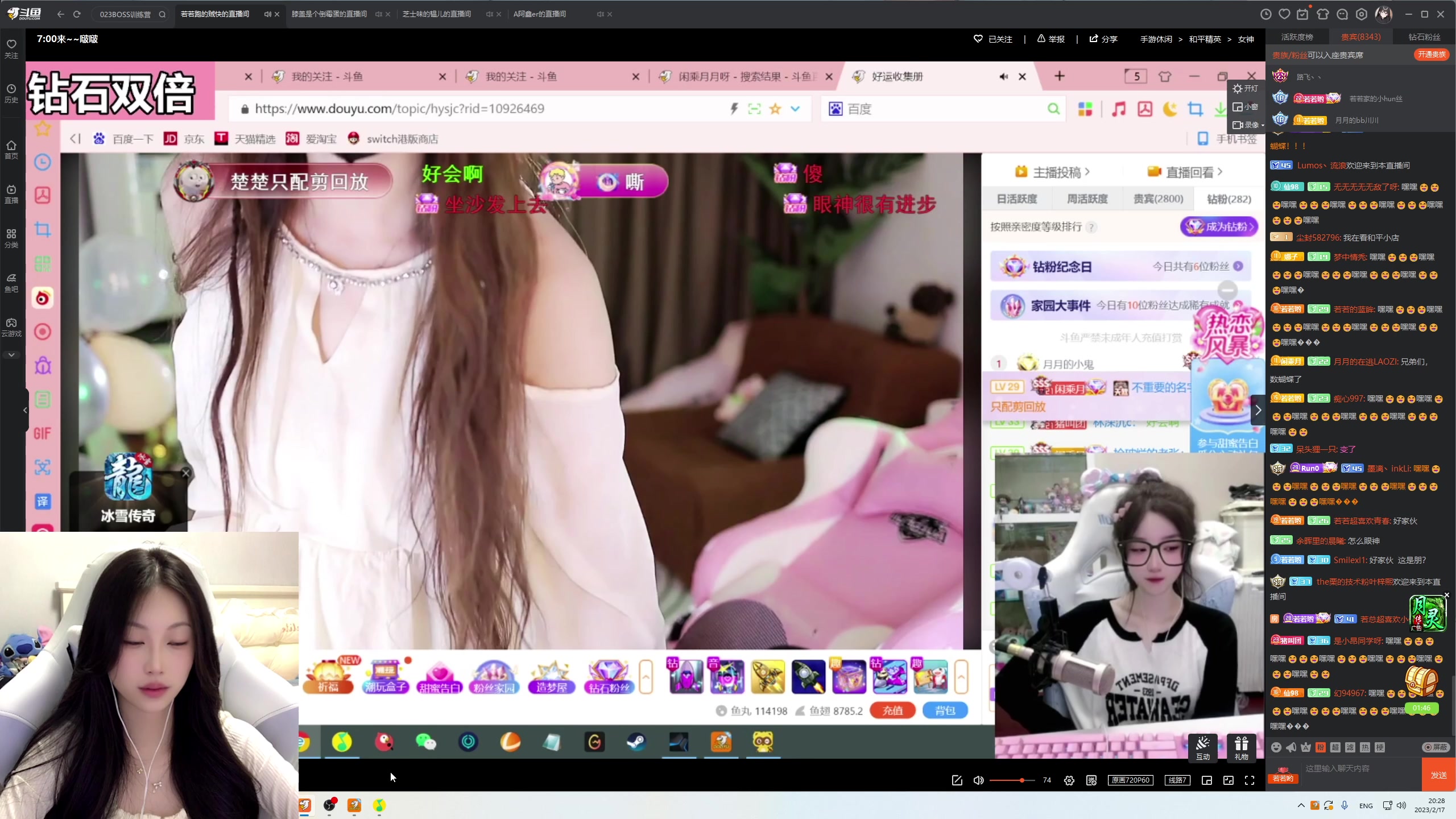Adjust the player volume slider

(1012, 780)
